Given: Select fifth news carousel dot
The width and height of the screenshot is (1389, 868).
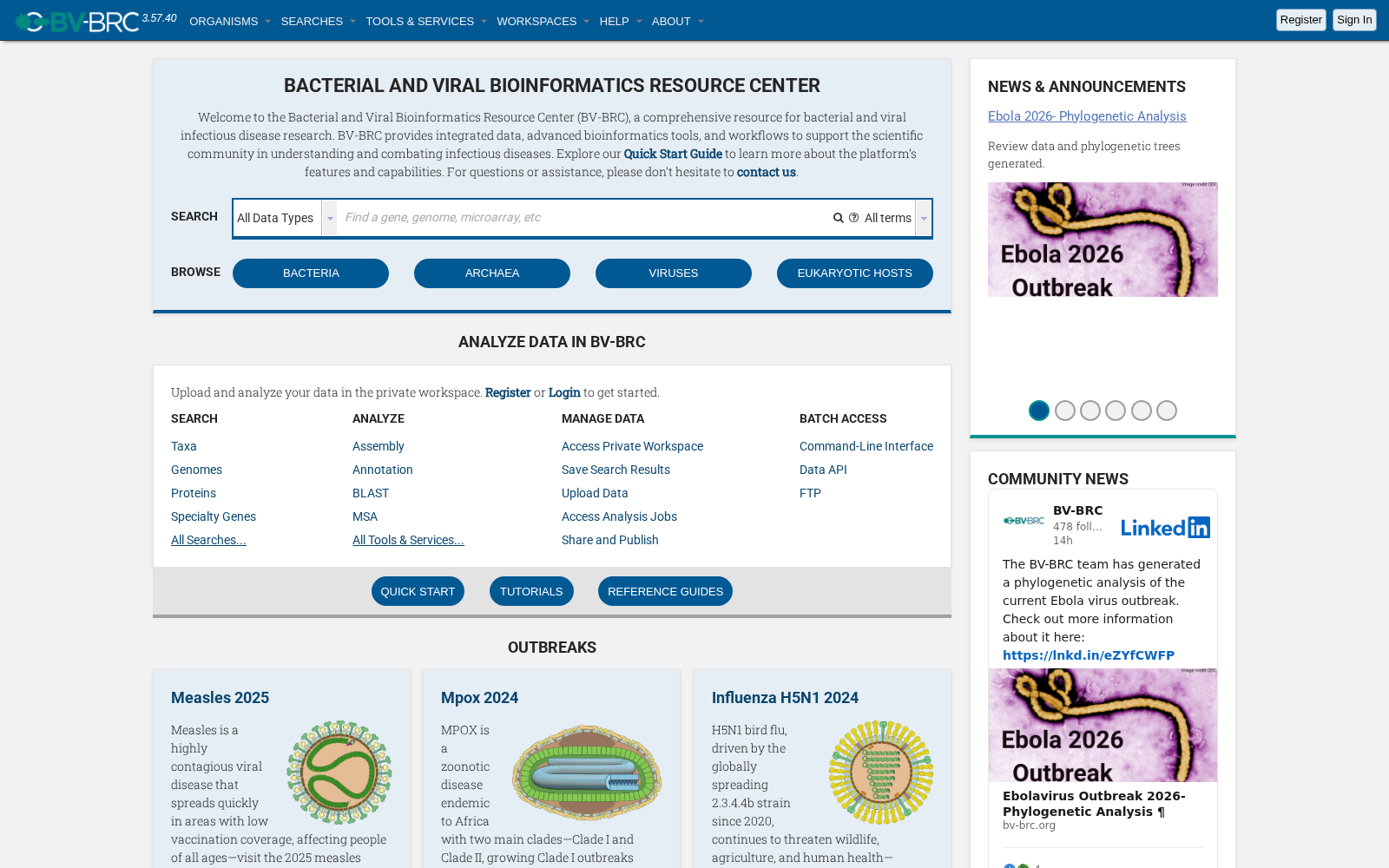Looking at the screenshot, I should coord(1142,411).
